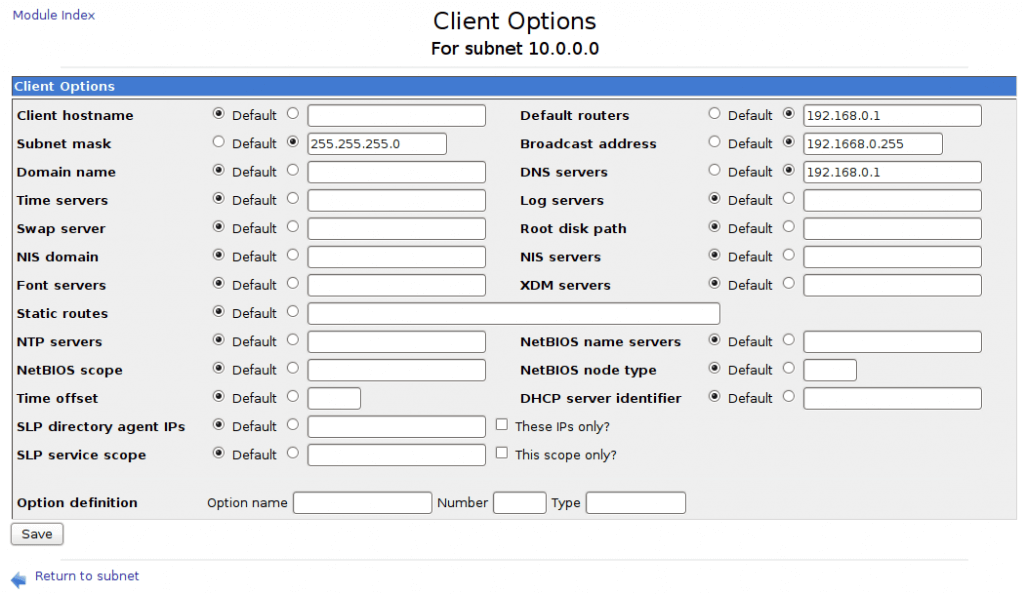This screenshot has height=594, width=1024.
Task: Click the Static routes text field
Action: pyautogui.click(x=513, y=314)
